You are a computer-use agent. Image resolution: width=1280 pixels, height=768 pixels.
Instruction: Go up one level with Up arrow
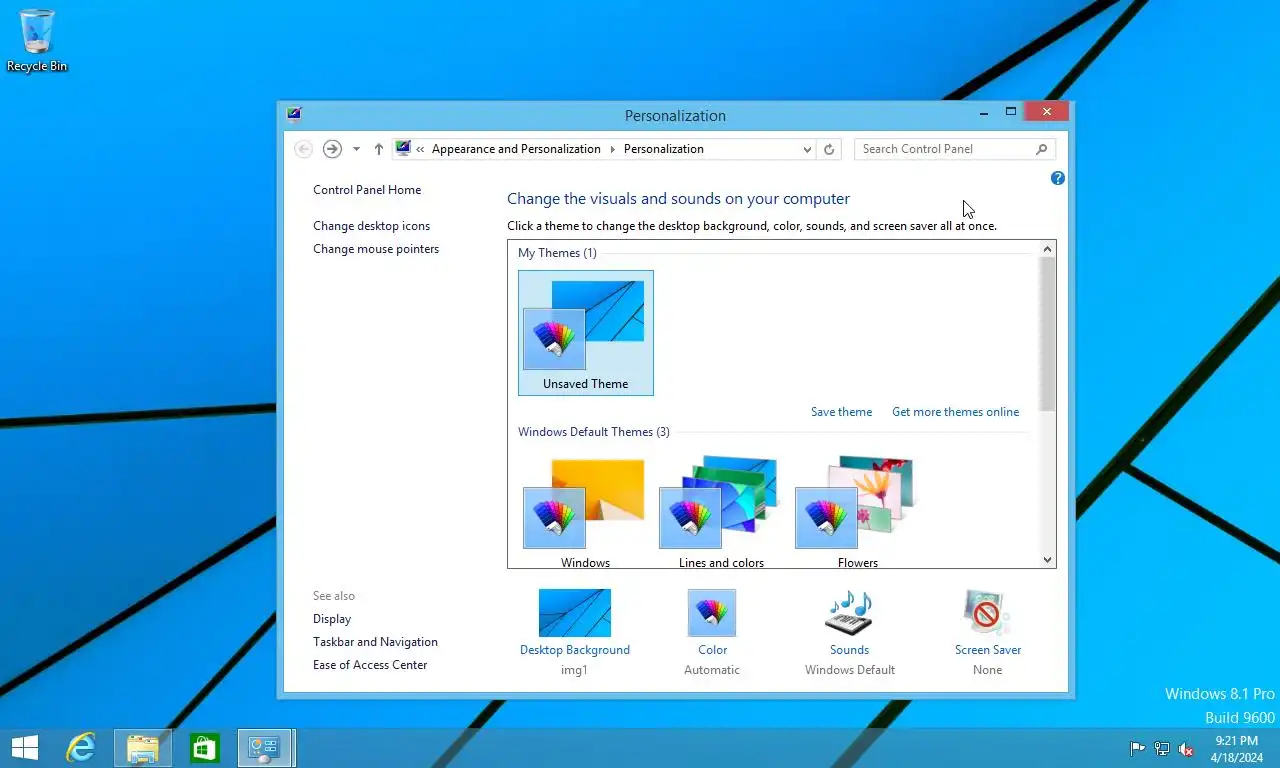coord(378,149)
